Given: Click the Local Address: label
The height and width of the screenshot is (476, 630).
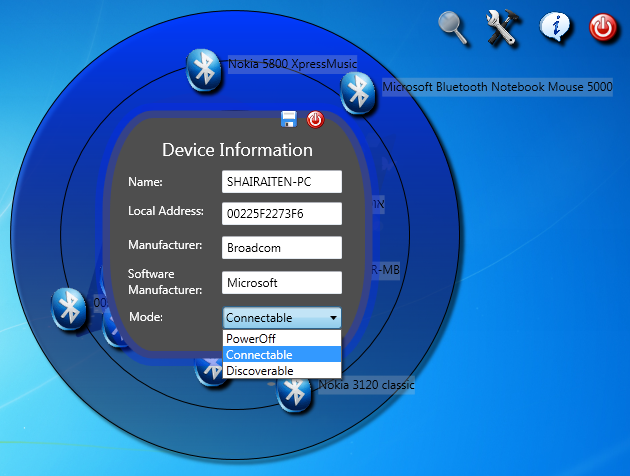Looking at the screenshot, I should [x=166, y=211].
